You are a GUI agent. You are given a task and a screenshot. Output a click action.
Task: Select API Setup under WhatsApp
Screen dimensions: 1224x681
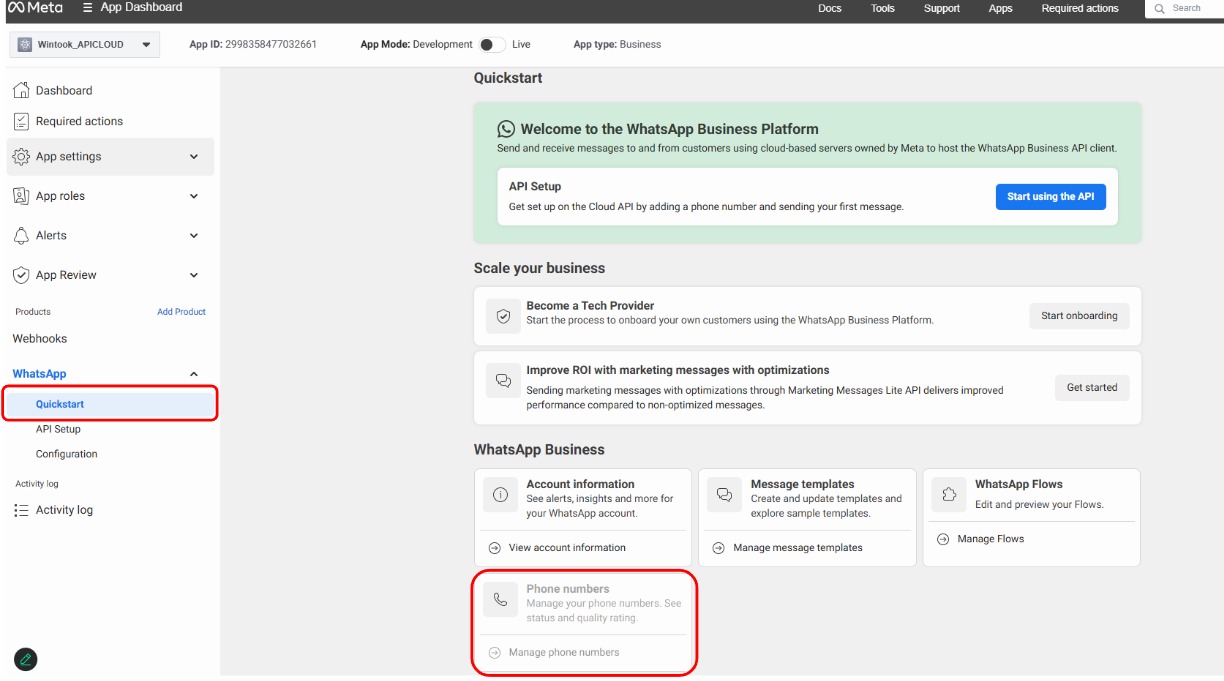point(58,429)
